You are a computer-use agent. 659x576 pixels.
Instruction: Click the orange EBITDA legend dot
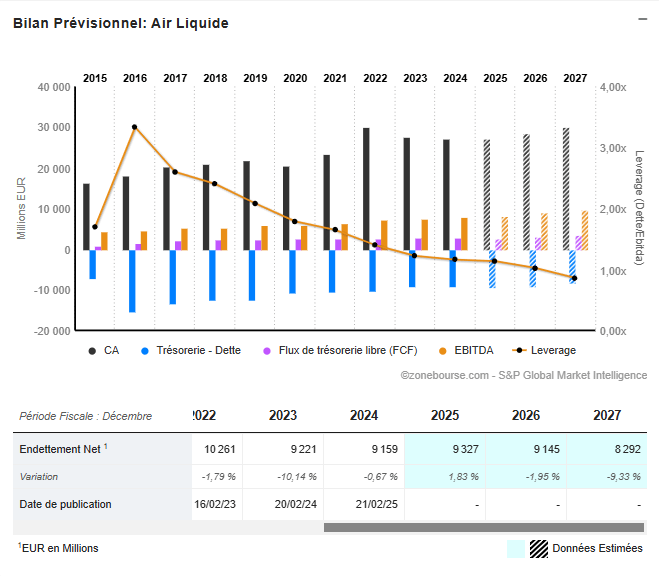tap(443, 351)
